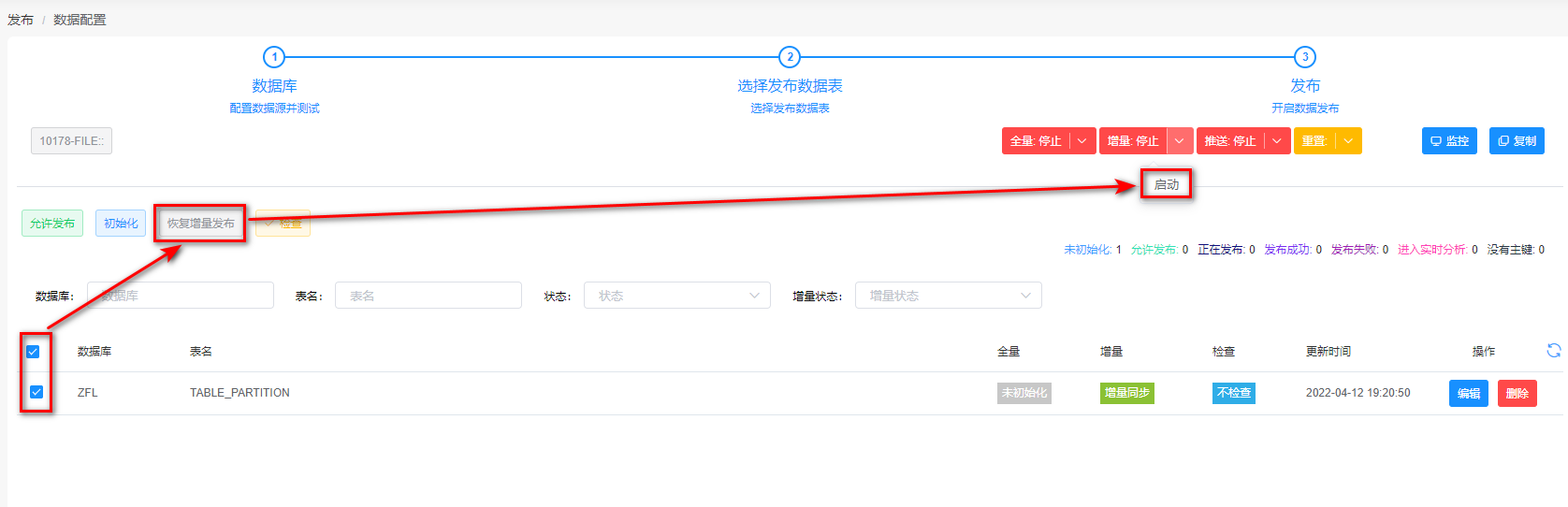This screenshot has width=1568, height=507.
Task: Expand the 推送: 停止 dropdown arrow
Action: pos(1277,141)
